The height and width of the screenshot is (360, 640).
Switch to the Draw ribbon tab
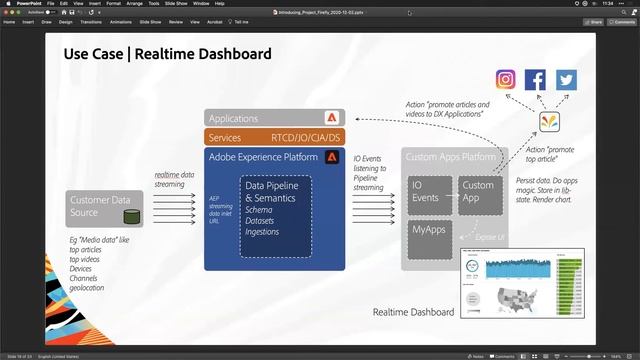click(x=47, y=22)
